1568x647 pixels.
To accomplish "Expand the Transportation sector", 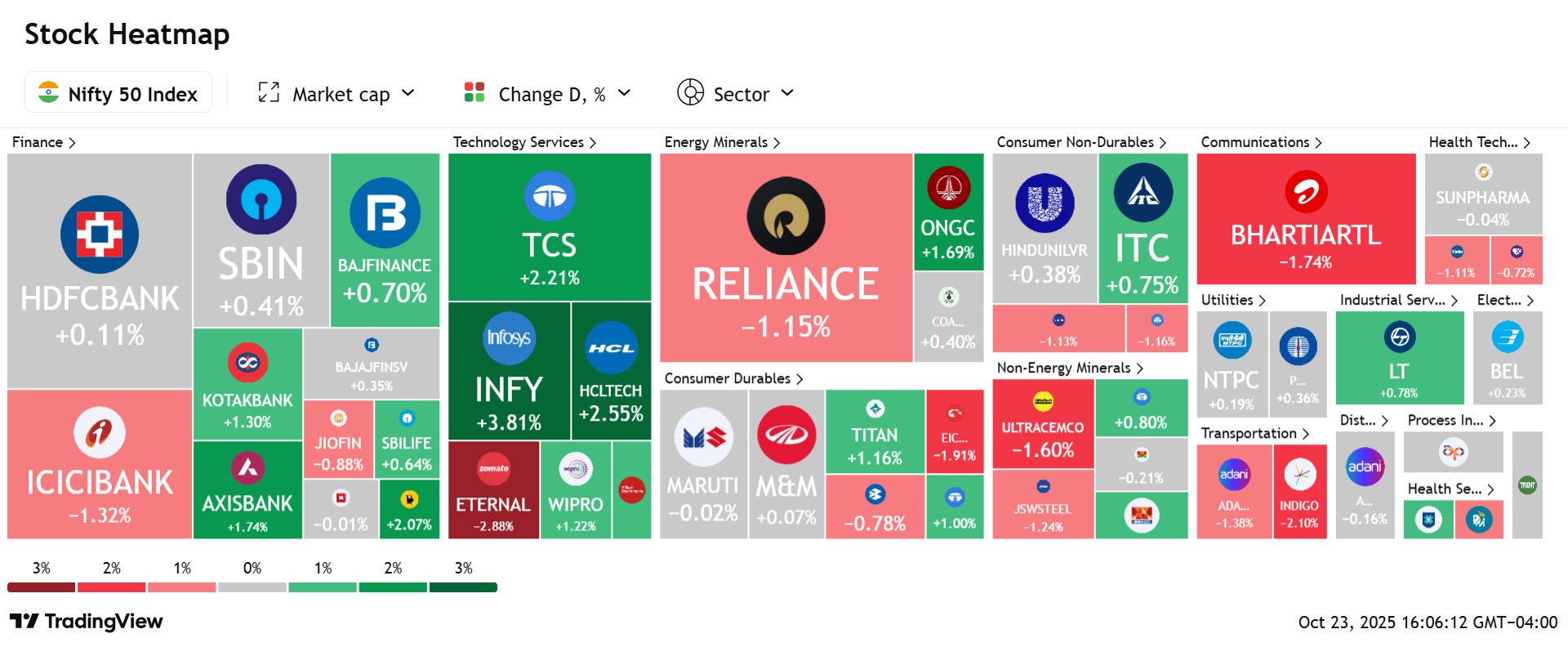I will (1255, 433).
